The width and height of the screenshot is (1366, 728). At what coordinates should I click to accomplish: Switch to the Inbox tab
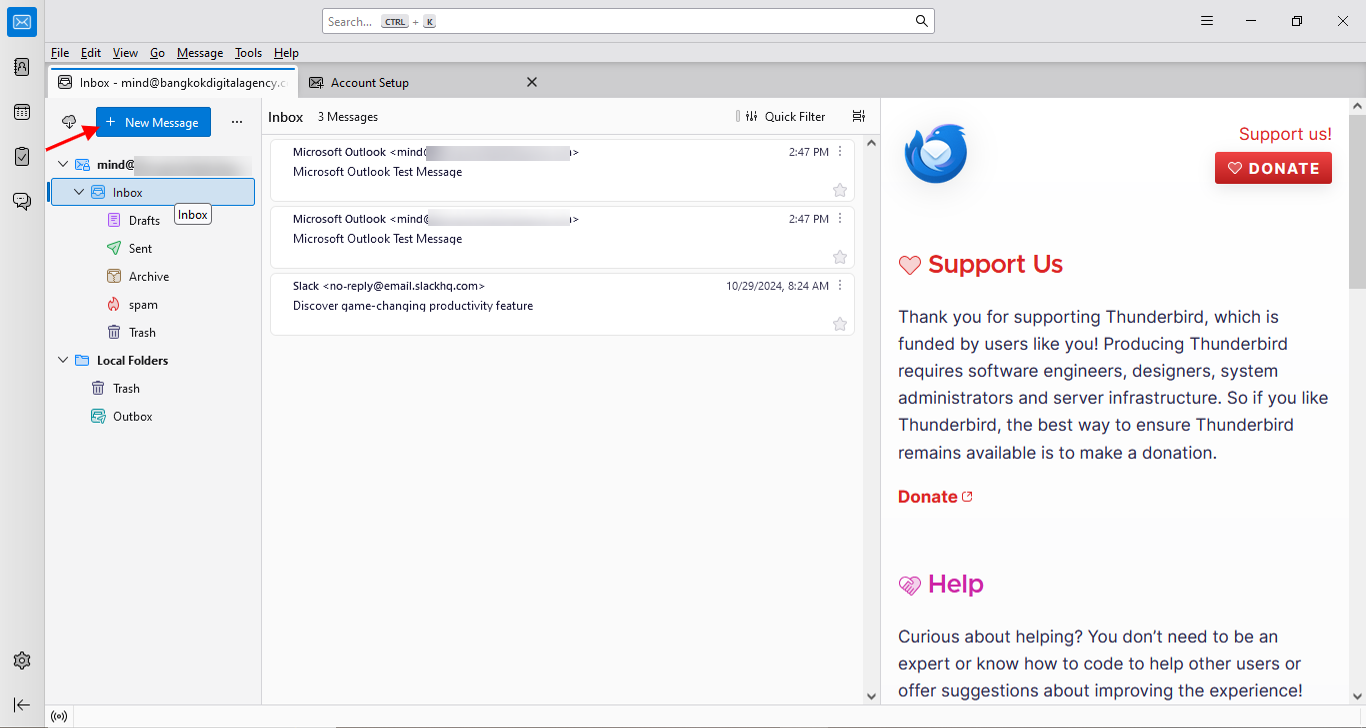(173, 82)
